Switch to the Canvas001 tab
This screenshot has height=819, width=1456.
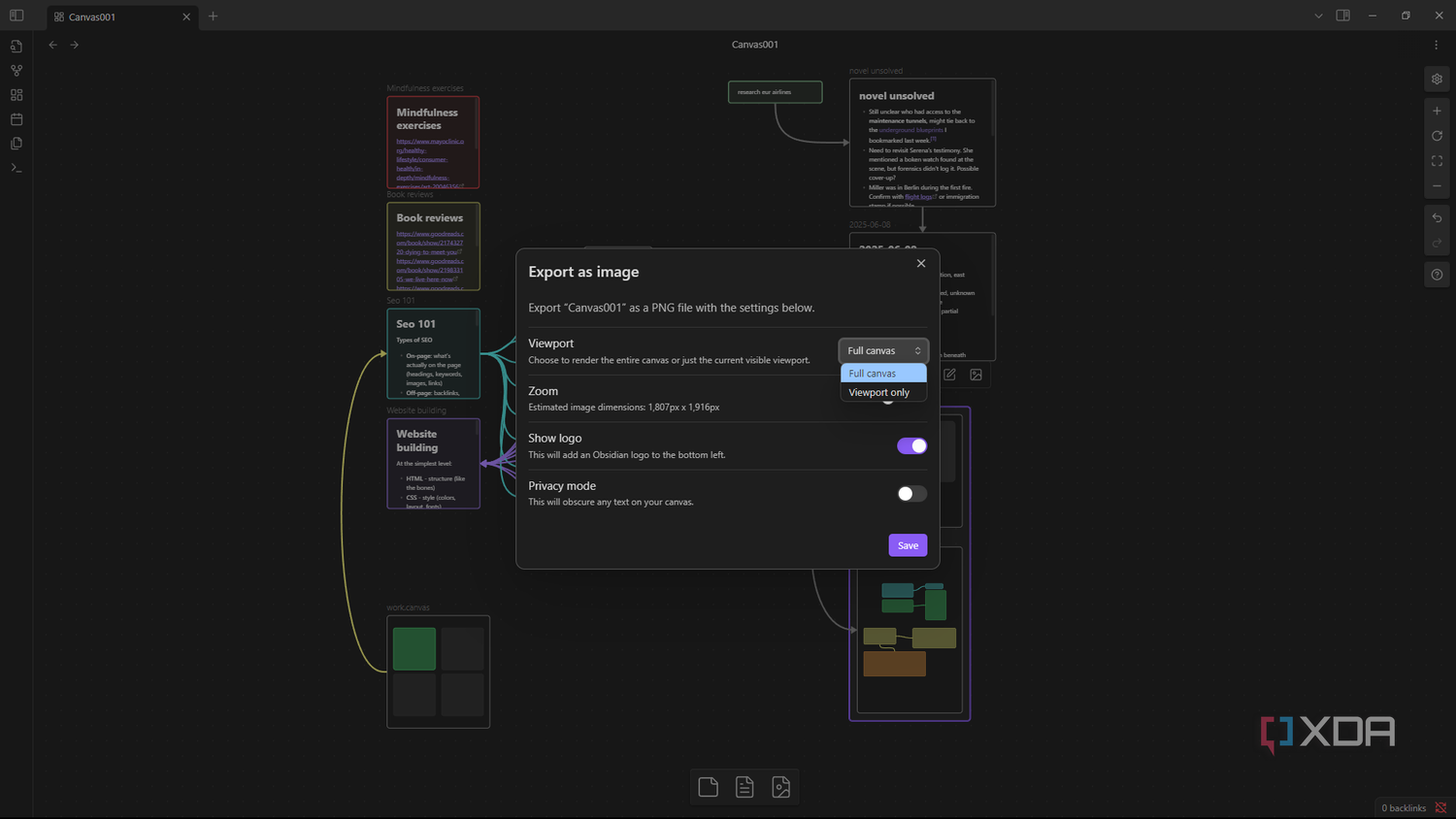click(120, 16)
